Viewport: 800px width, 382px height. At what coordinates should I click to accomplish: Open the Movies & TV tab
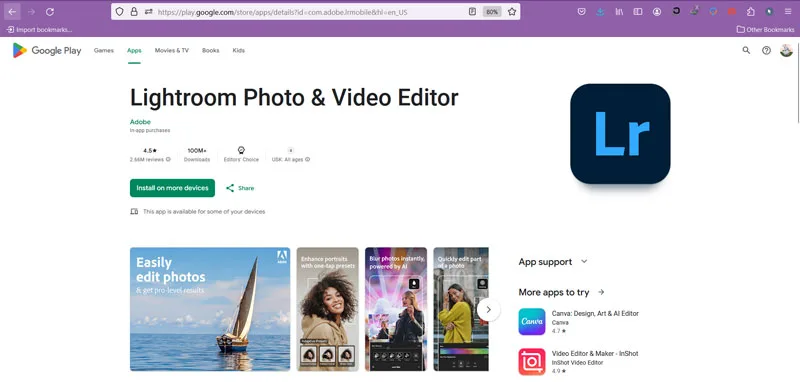pos(171,50)
